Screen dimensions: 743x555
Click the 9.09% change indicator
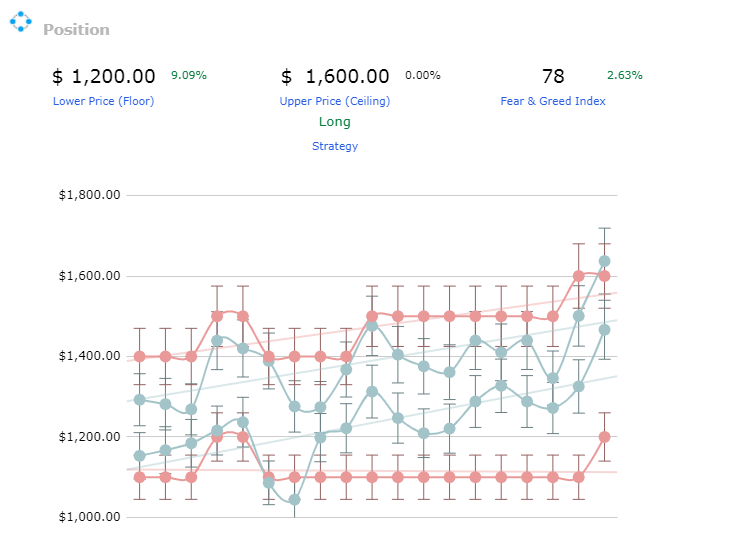tap(189, 75)
